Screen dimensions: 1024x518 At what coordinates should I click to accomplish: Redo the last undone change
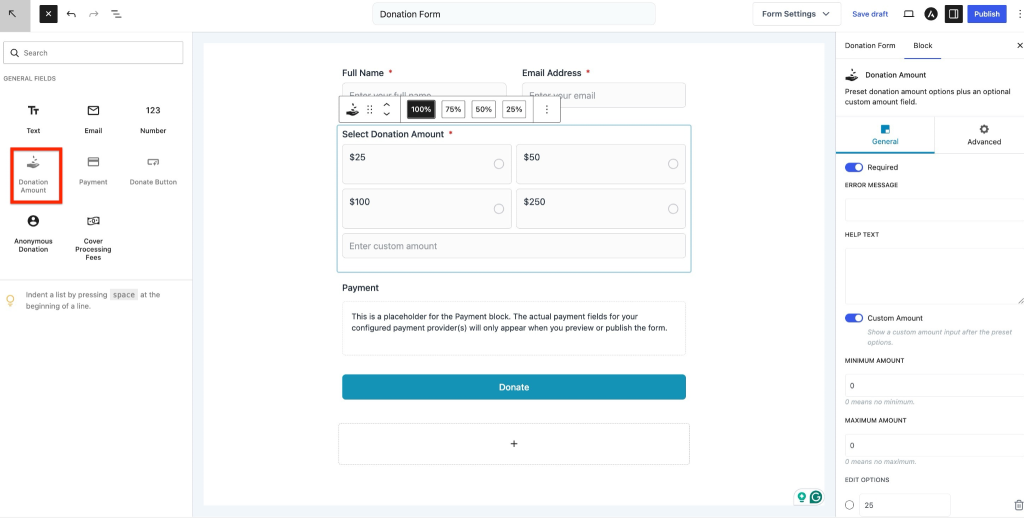coord(93,14)
